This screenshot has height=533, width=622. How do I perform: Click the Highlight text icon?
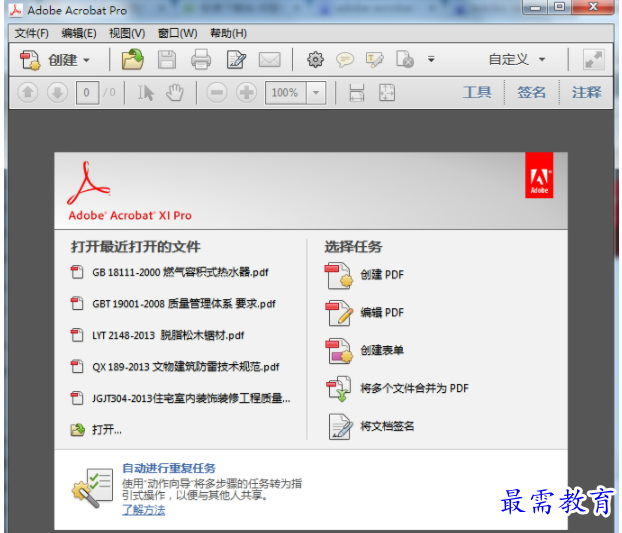[x=375, y=60]
